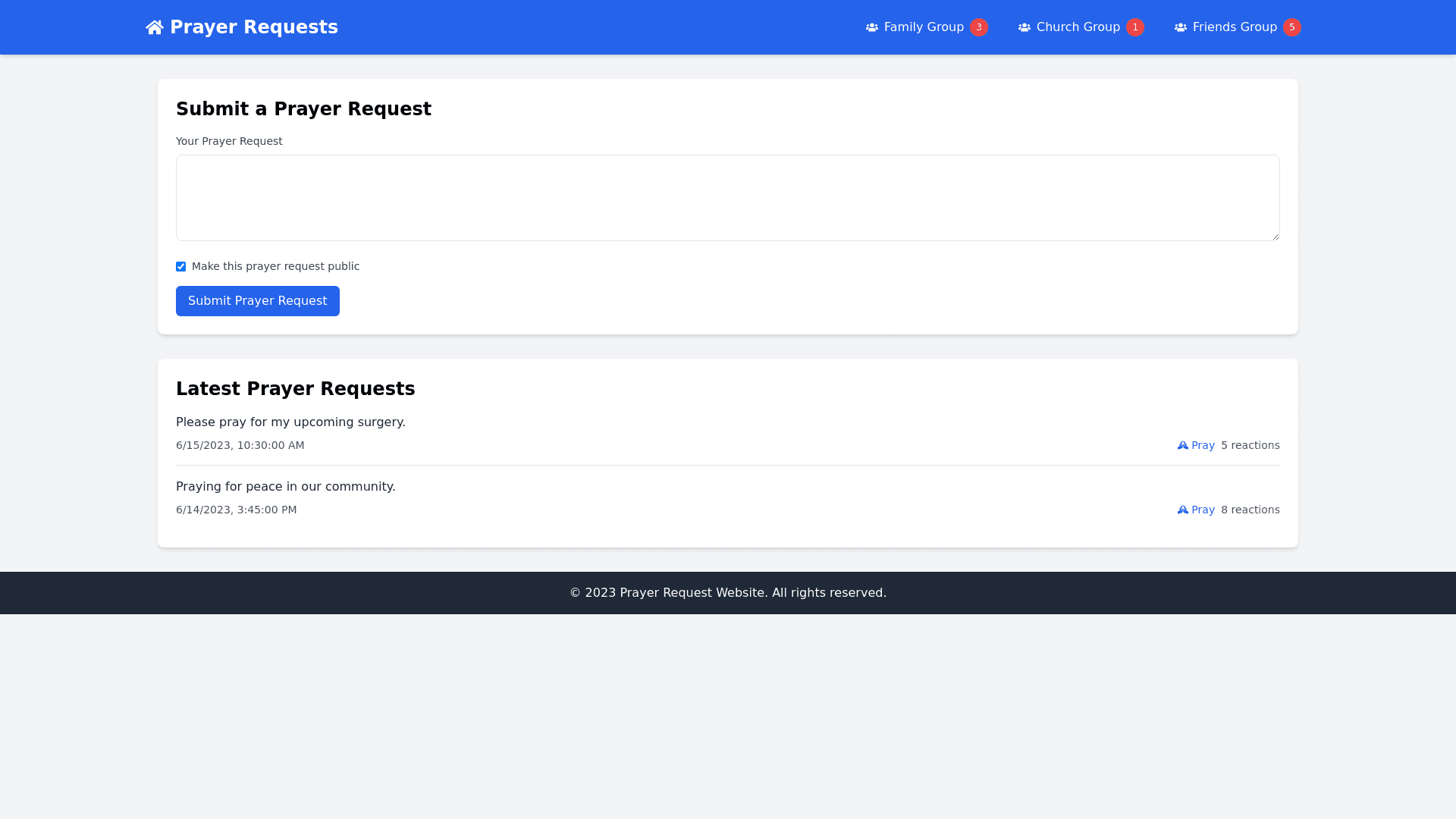The width and height of the screenshot is (1456, 819).
Task: Open the Church Group menu item
Action: 1078,27
